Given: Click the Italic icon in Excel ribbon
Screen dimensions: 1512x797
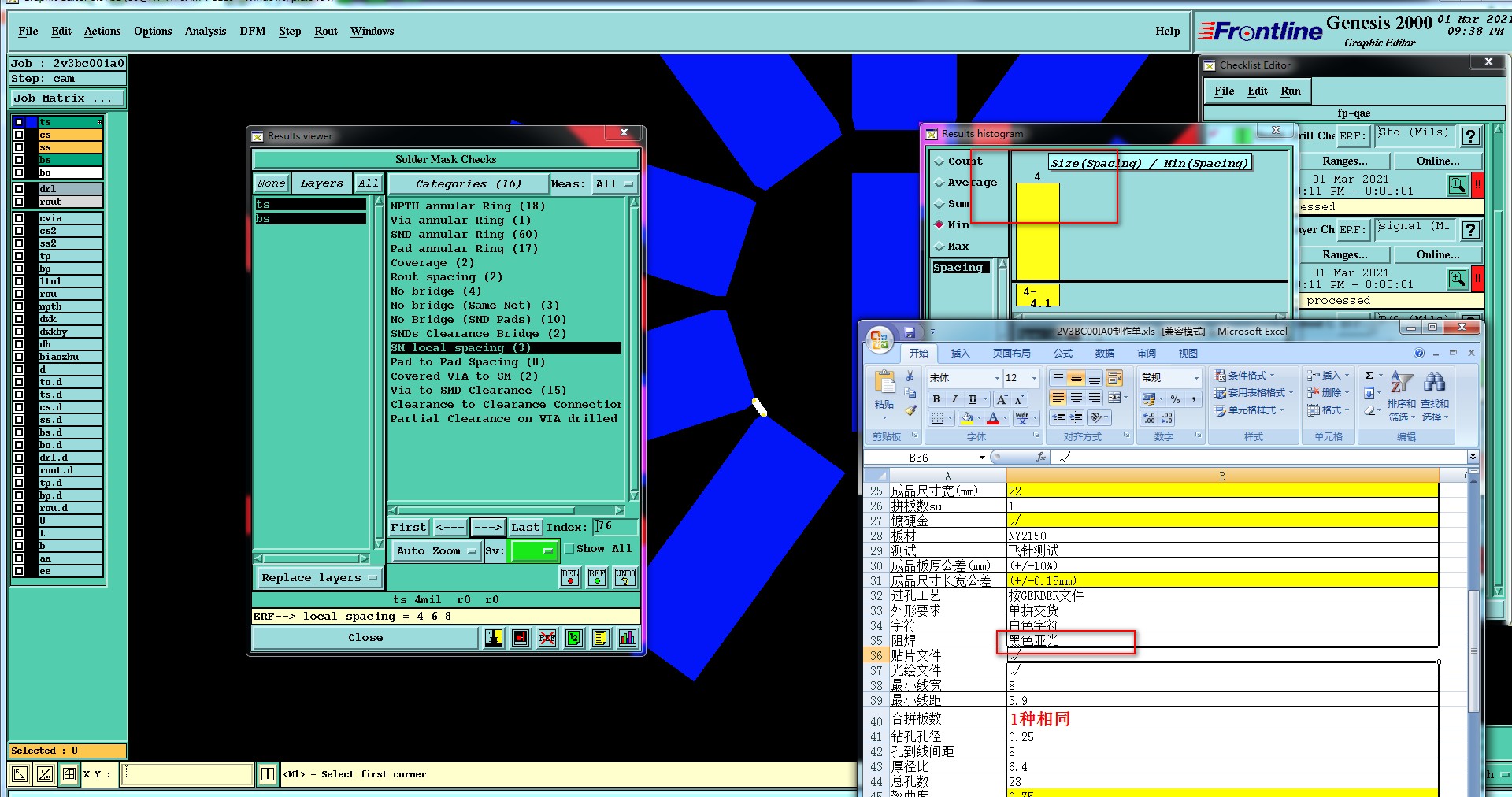Looking at the screenshot, I should coord(954,399).
